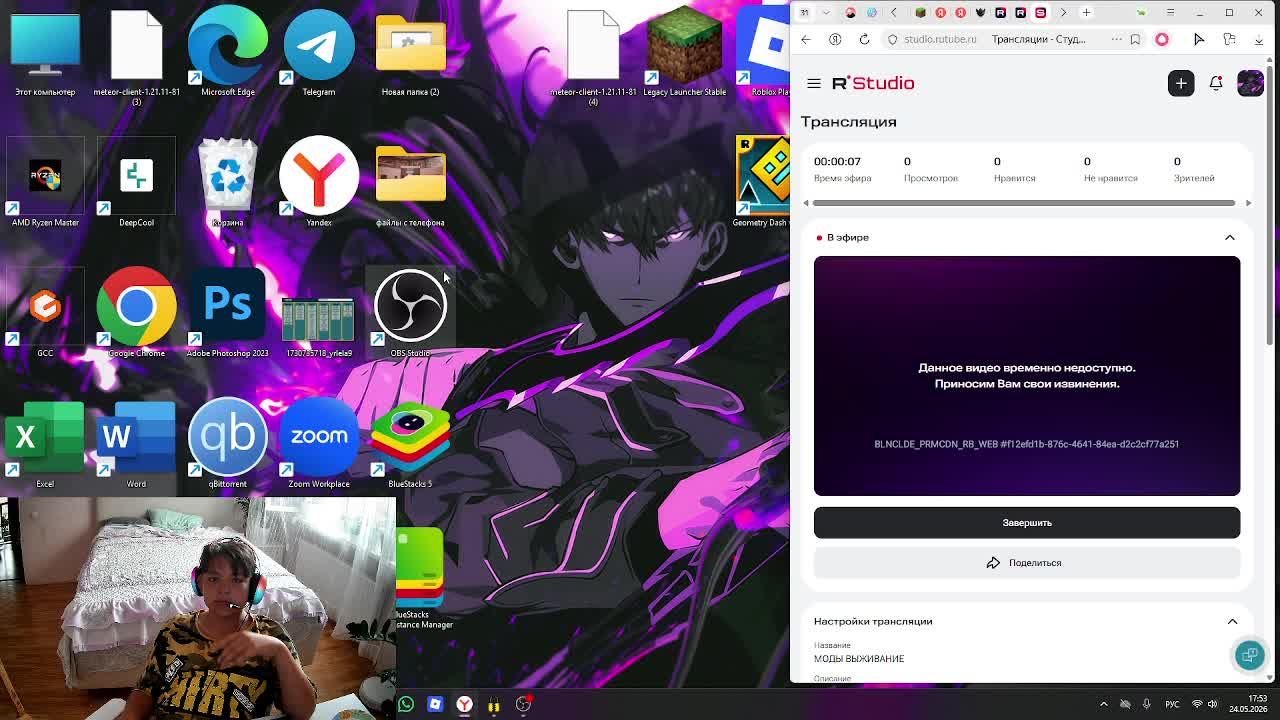Show next tabs with the right chevron
Screen dimensions: 1280x720
(x=1063, y=13)
